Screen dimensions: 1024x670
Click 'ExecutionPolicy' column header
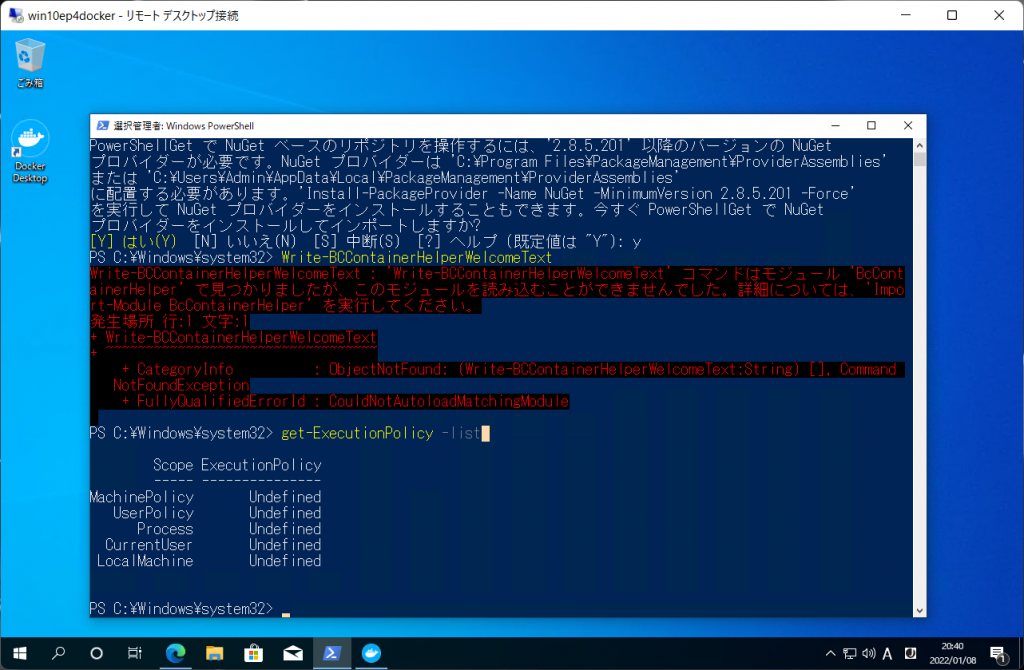tap(261, 465)
